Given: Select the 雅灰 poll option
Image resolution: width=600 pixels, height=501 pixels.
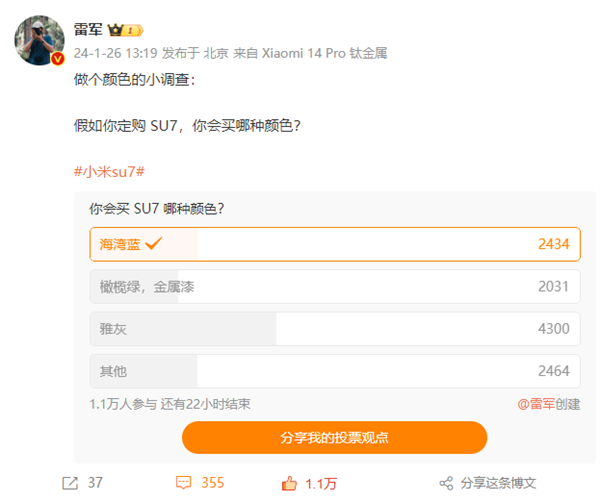Looking at the screenshot, I should [x=334, y=328].
